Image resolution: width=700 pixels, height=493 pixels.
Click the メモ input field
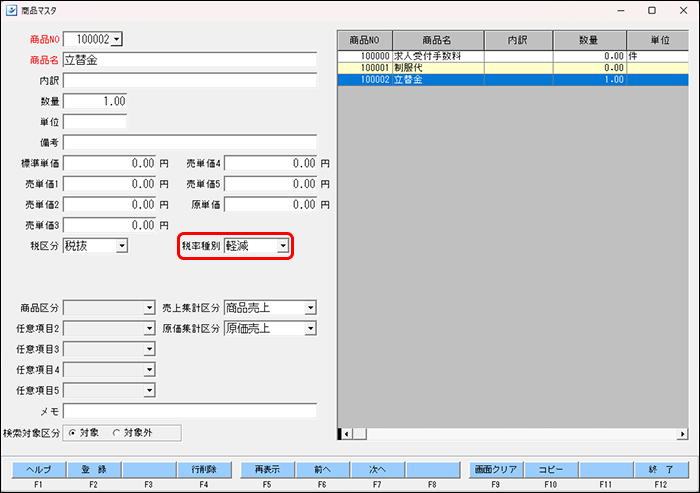pos(190,411)
